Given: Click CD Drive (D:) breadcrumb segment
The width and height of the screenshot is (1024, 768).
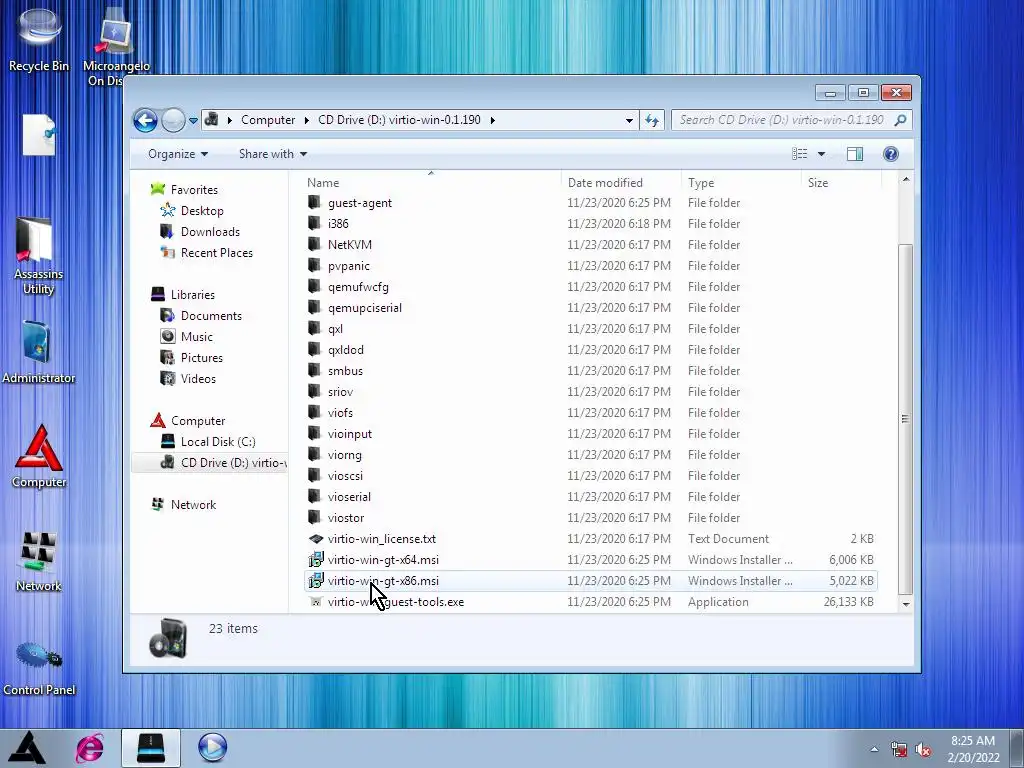Looking at the screenshot, I should click(x=399, y=120).
